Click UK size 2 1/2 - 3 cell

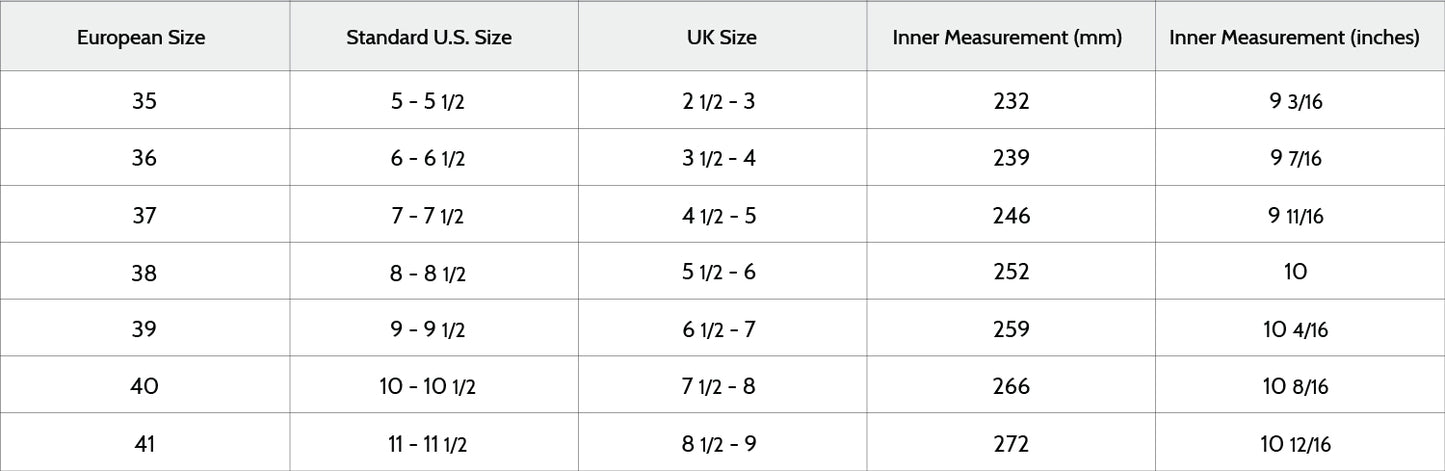coord(719,101)
